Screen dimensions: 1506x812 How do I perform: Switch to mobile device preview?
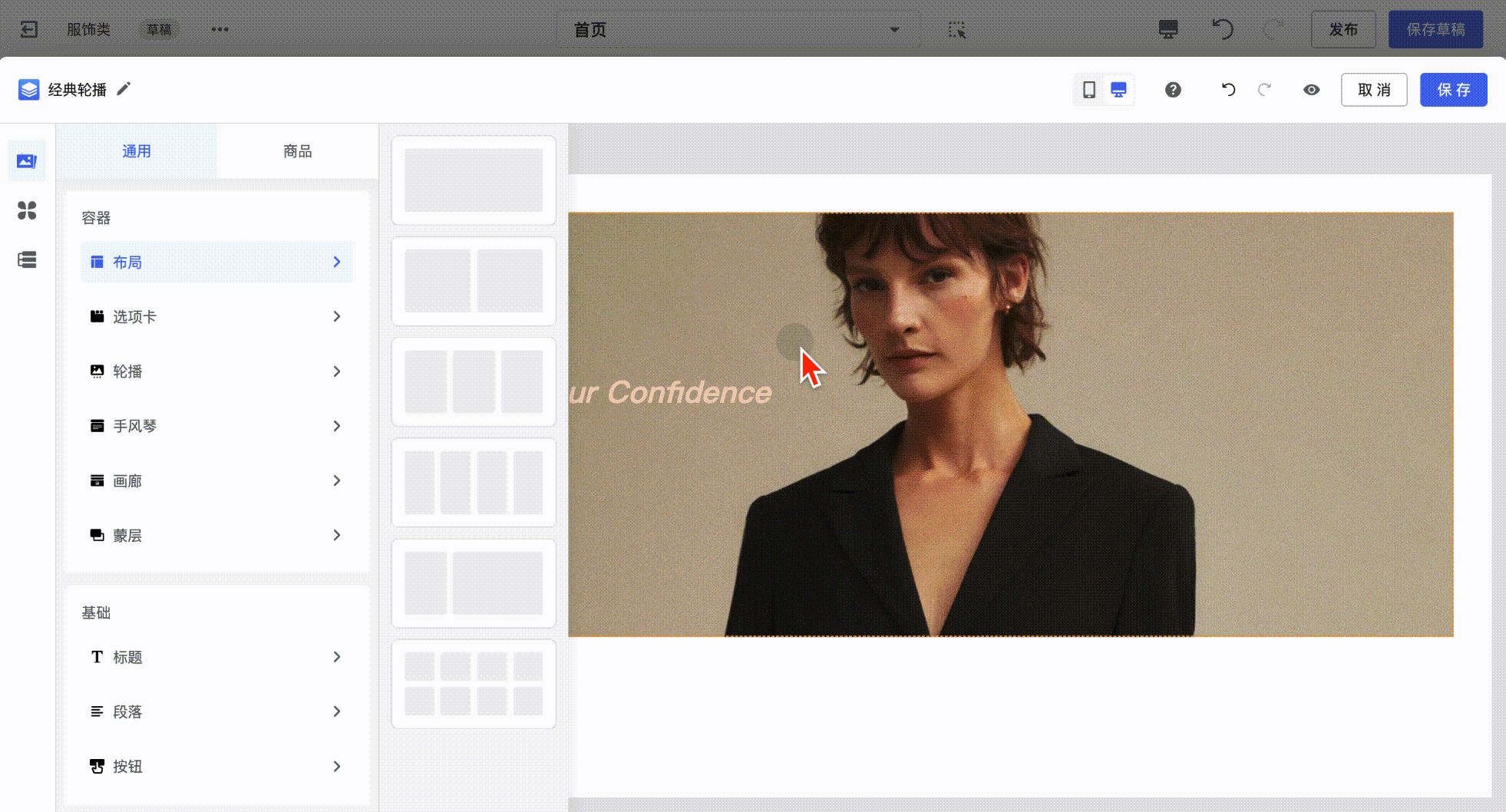tap(1088, 90)
